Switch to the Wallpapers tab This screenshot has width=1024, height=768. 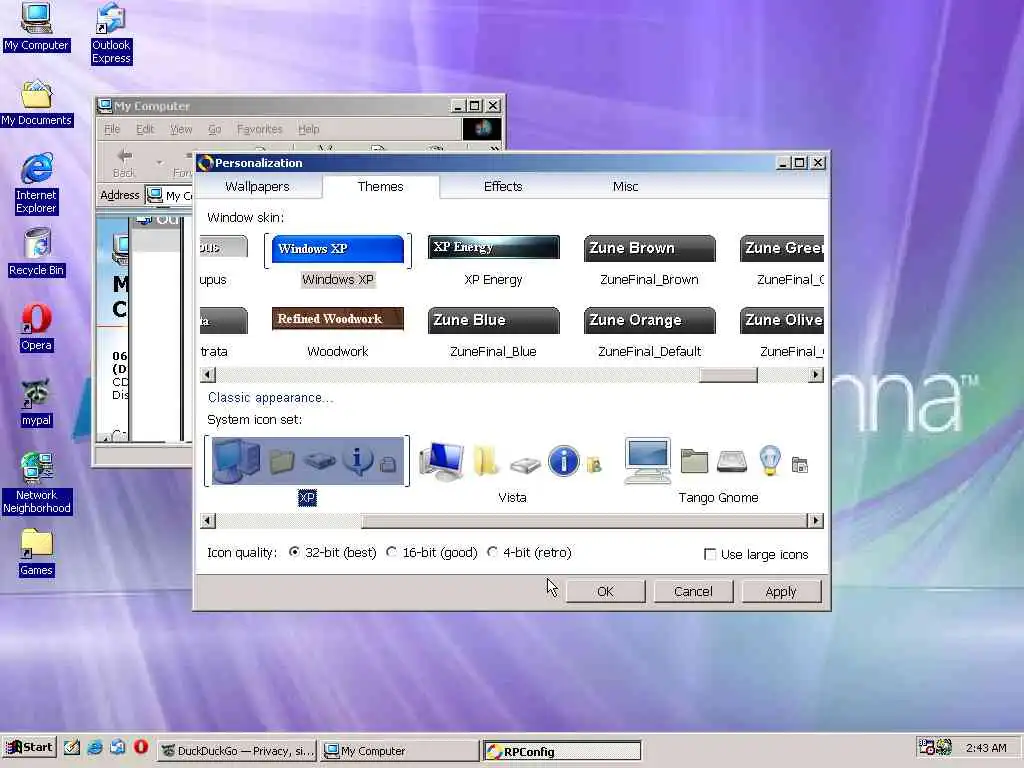[x=257, y=187]
